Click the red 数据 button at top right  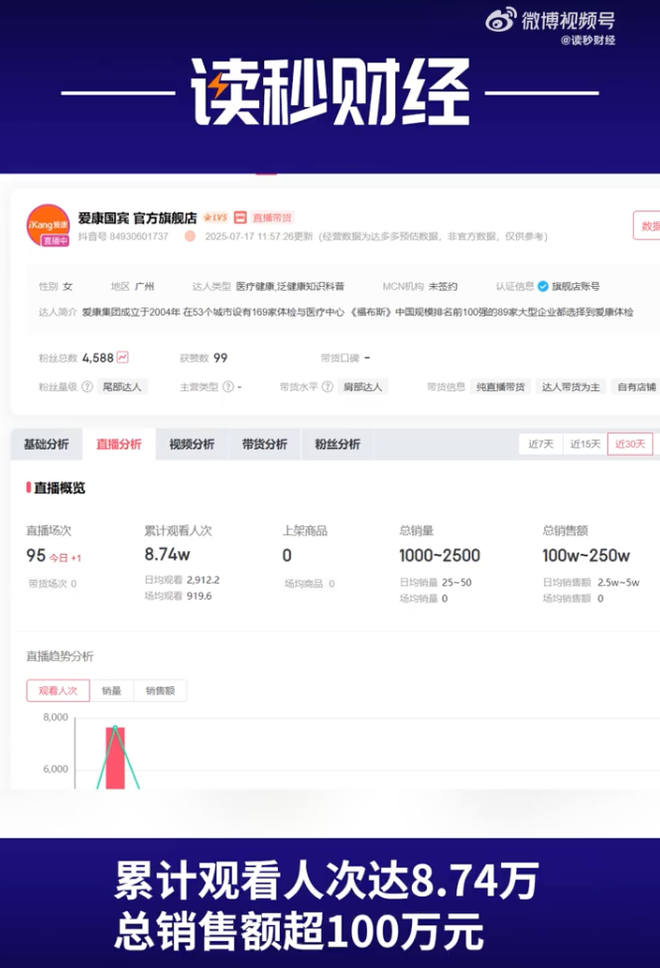pyautogui.click(x=647, y=225)
